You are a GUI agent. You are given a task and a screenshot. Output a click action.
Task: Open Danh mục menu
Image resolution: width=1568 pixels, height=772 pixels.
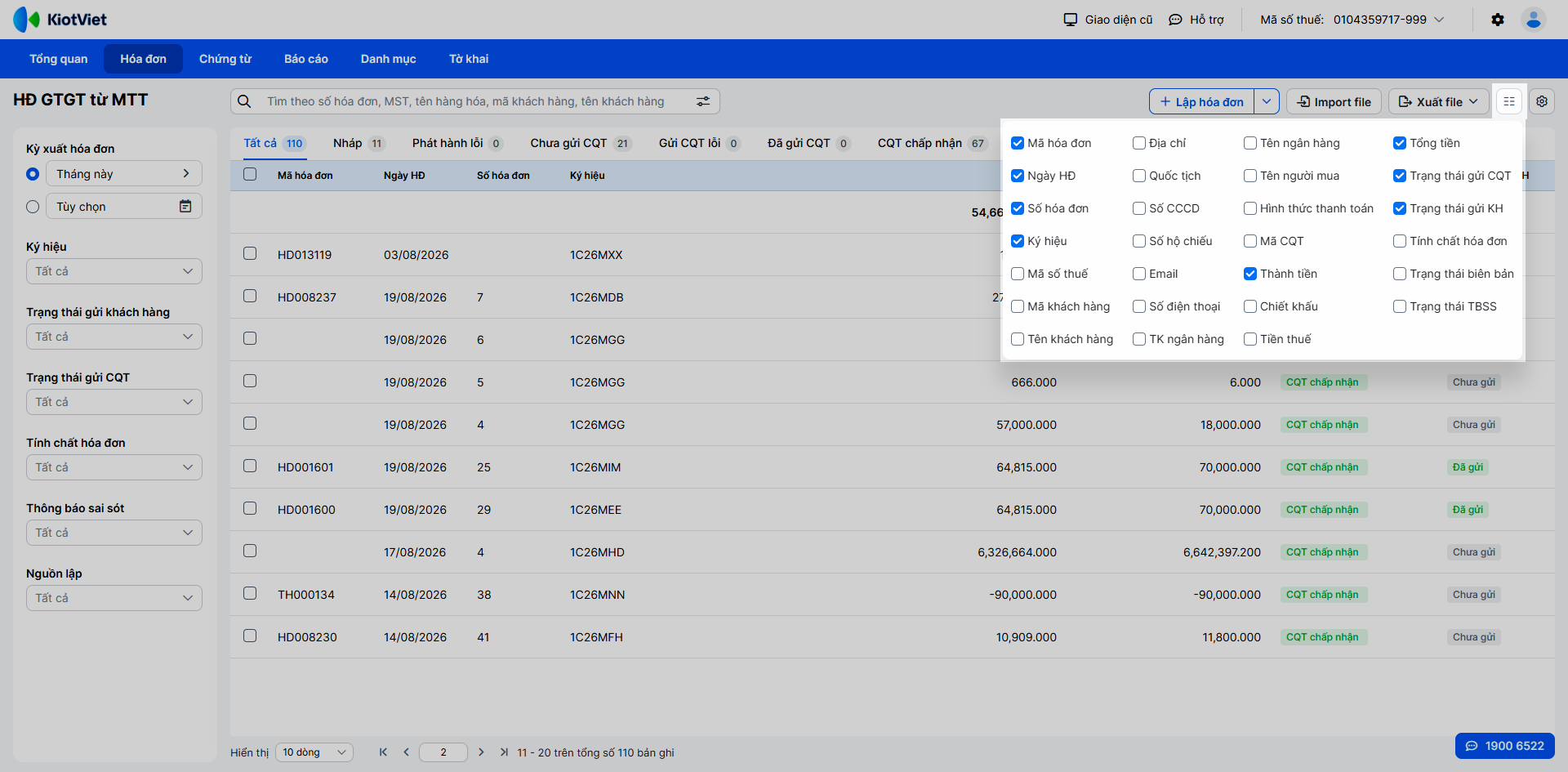point(389,59)
